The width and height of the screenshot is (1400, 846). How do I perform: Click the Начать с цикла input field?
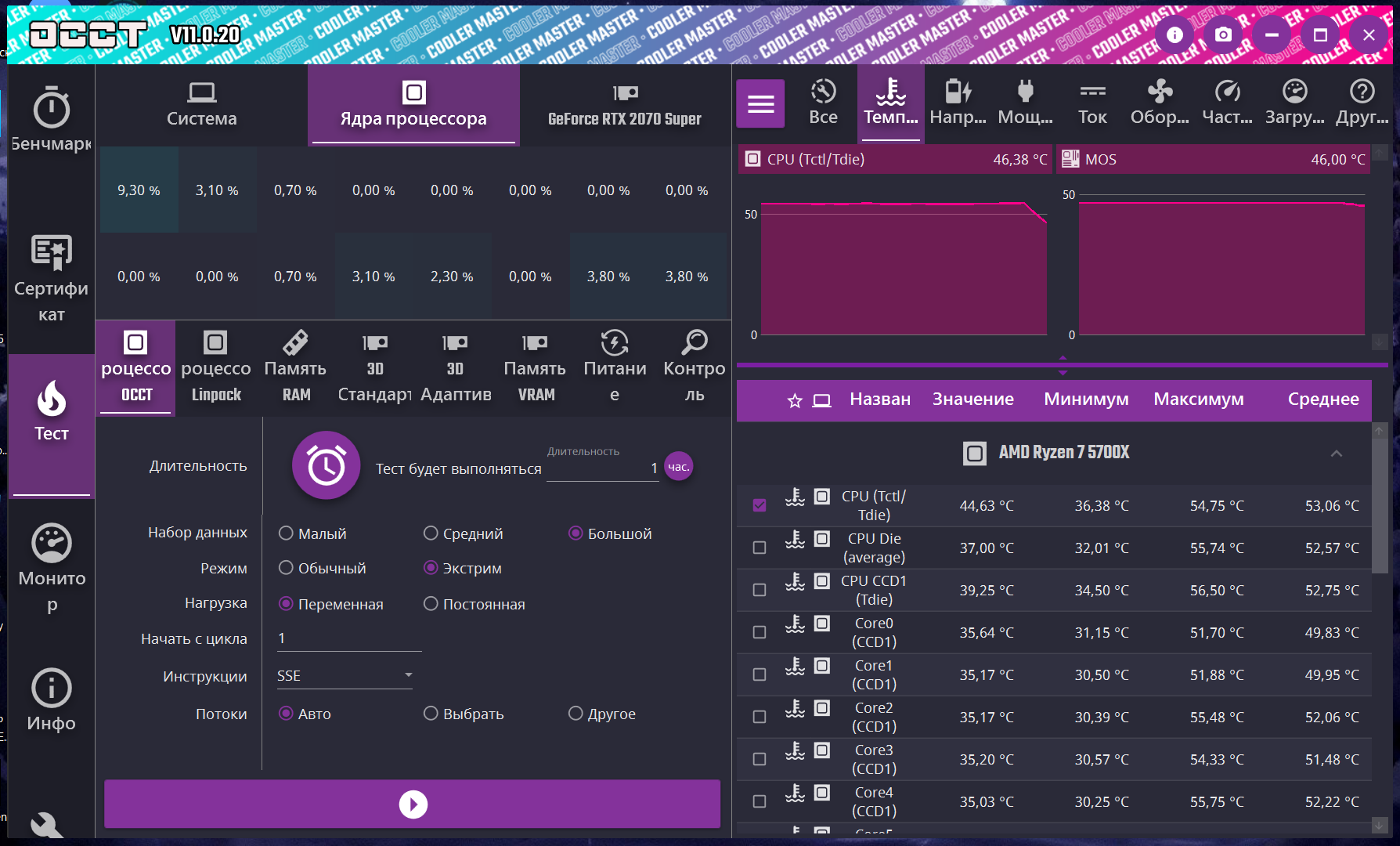coord(349,638)
